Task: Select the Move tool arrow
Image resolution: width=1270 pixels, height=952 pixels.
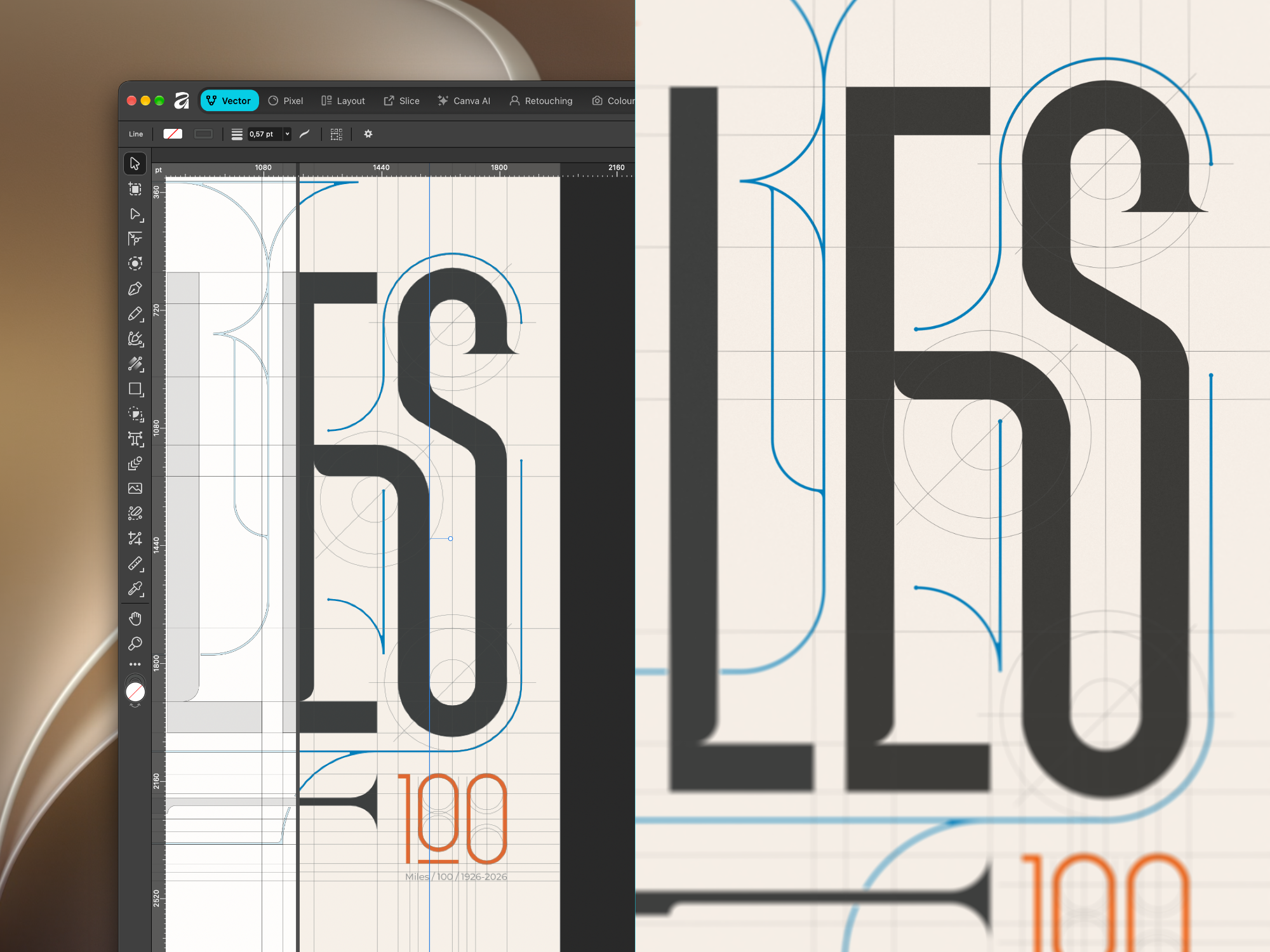Action: (x=135, y=164)
